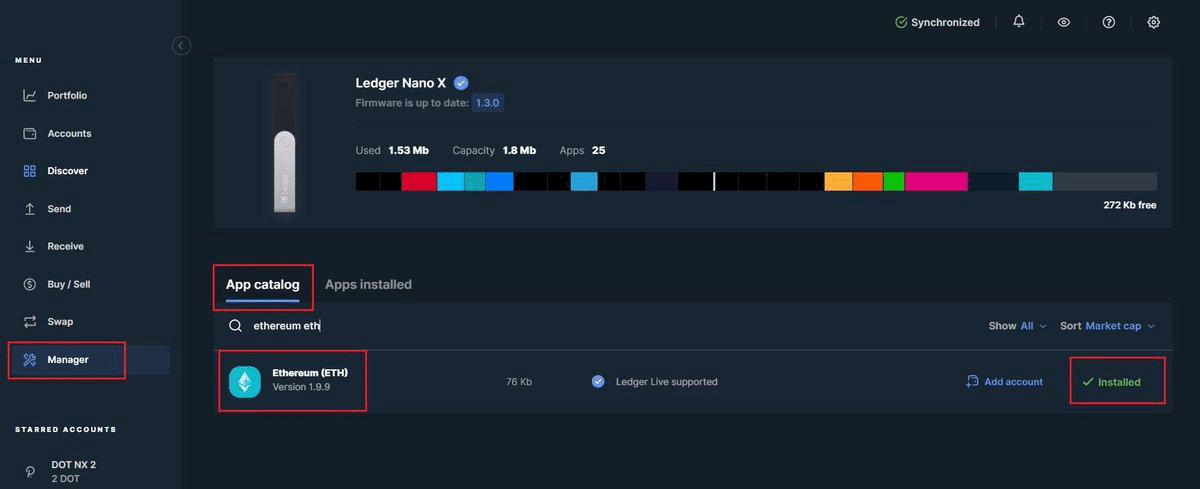Open the Manager menu item
Screen dimensions: 1200x489
coord(90,360)
